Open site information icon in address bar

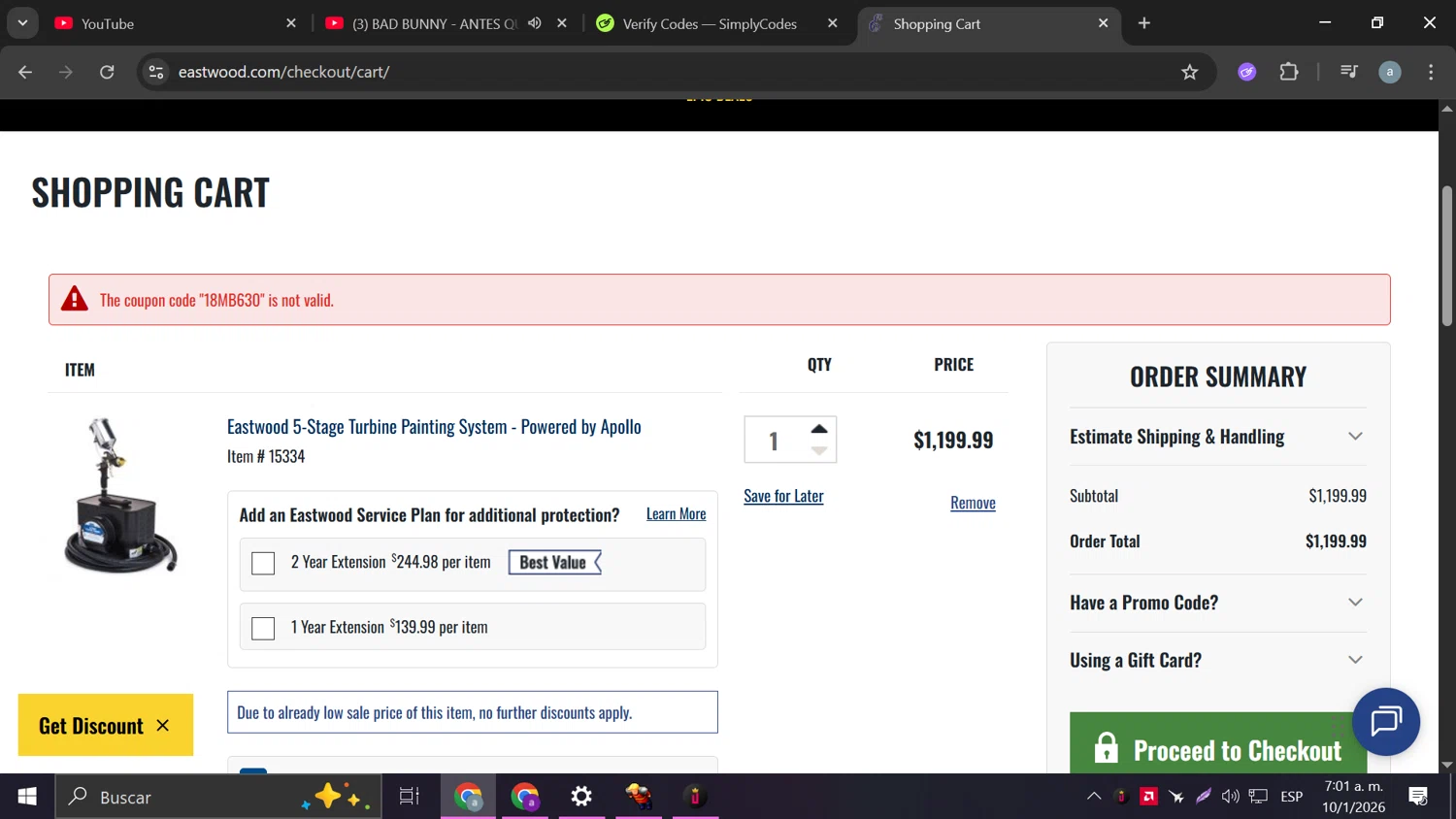(156, 72)
